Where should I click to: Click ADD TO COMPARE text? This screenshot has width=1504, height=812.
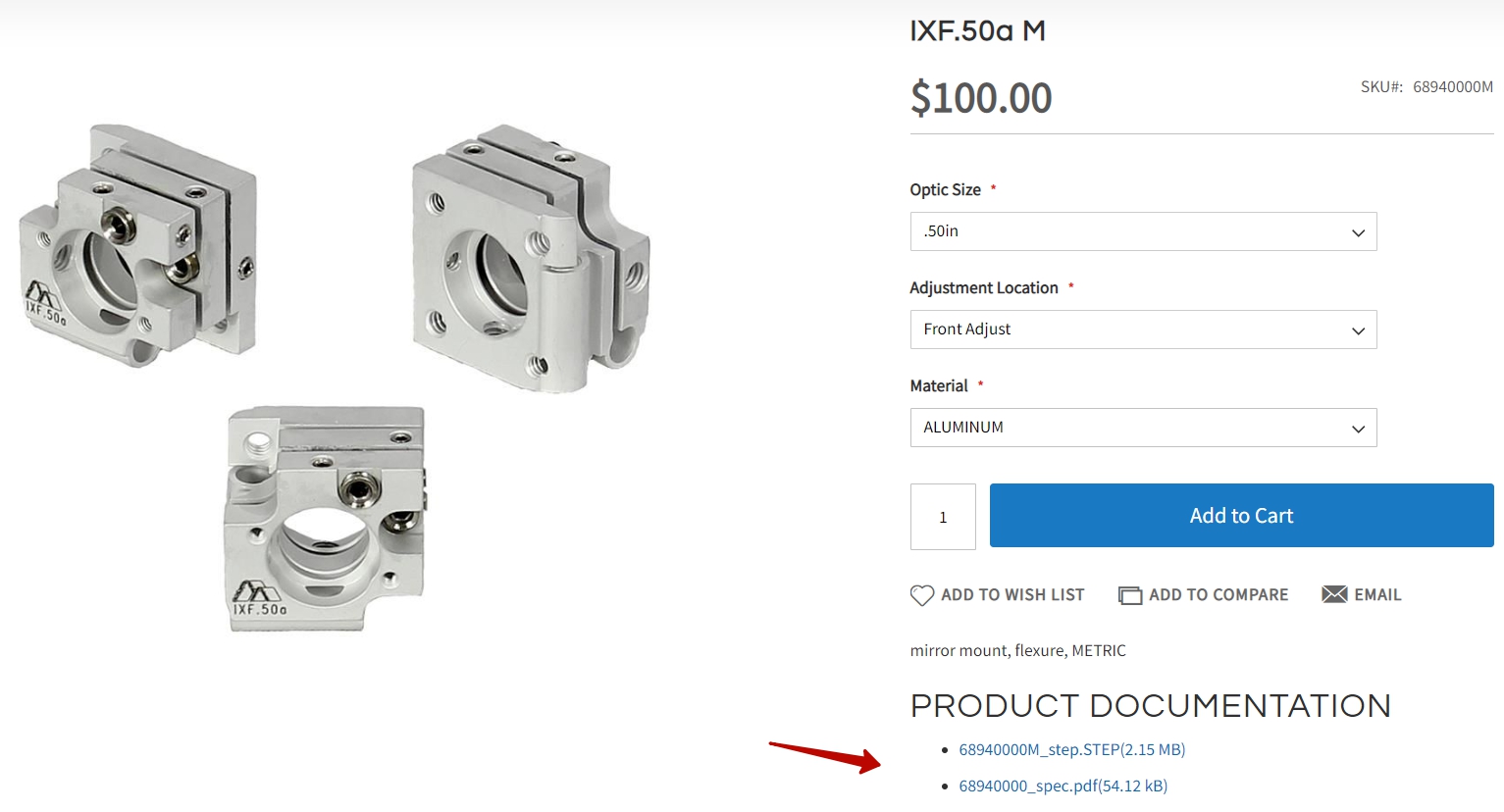click(x=1219, y=595)
